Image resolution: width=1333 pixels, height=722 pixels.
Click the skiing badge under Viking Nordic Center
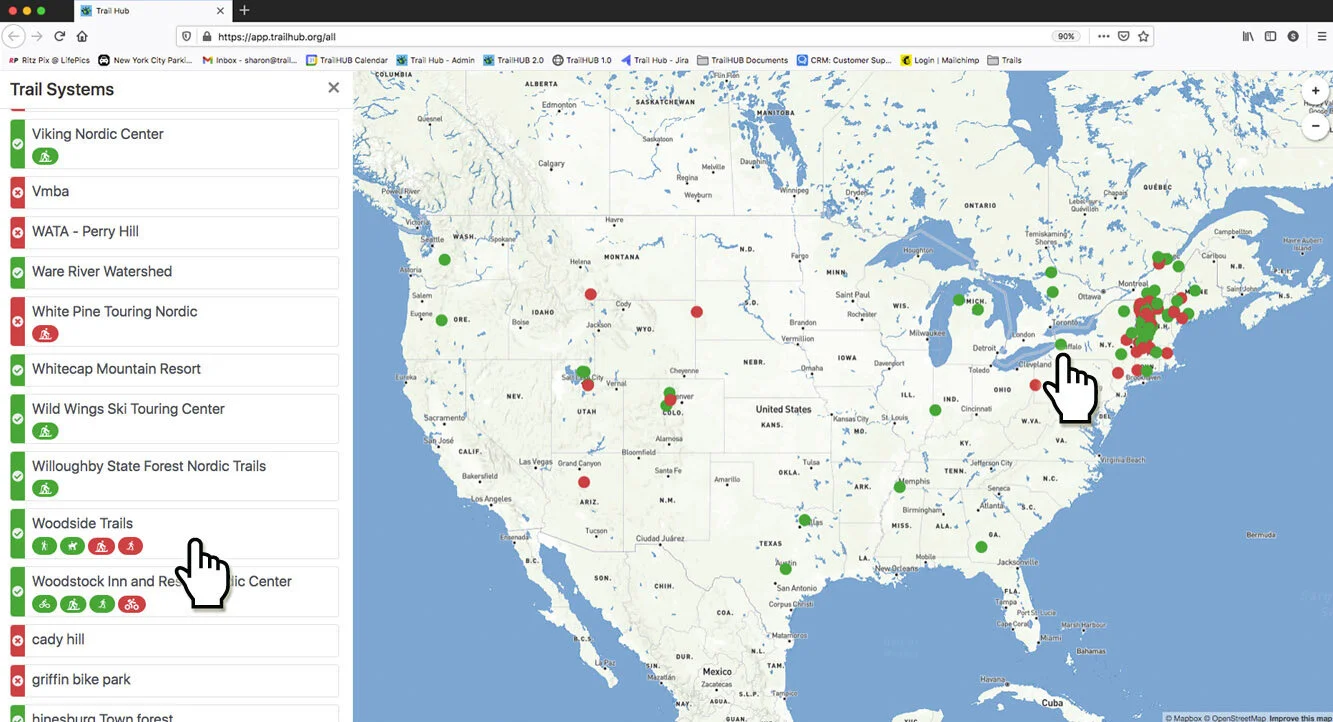[x=45, y=156]
